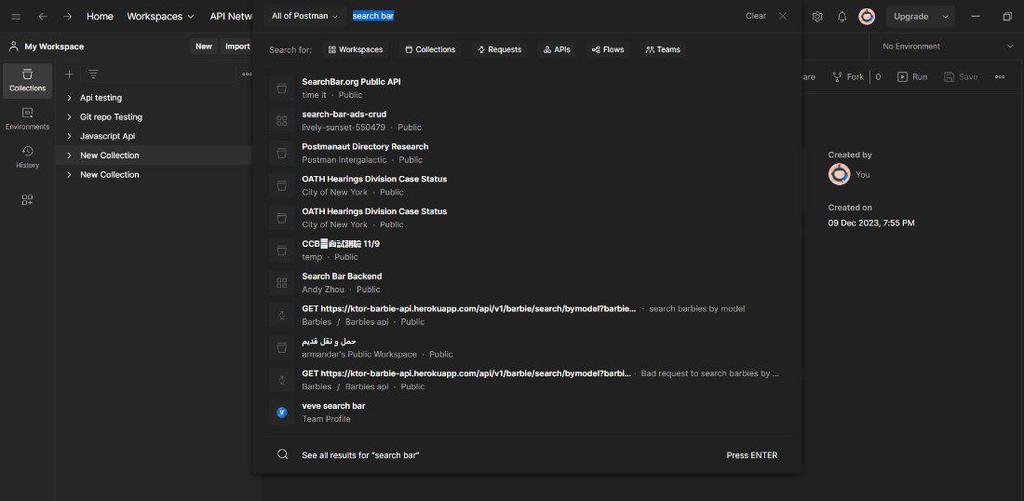Open the result from armandar's Public Workspace
The height and width of the screenshot is (501, 1024).
tap(528, 347)
